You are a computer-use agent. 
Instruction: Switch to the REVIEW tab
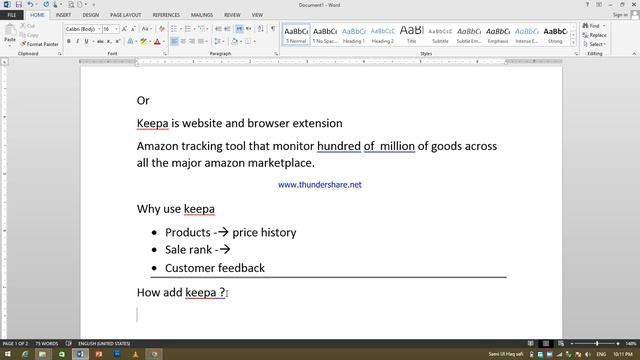click(x=232, y=15)
